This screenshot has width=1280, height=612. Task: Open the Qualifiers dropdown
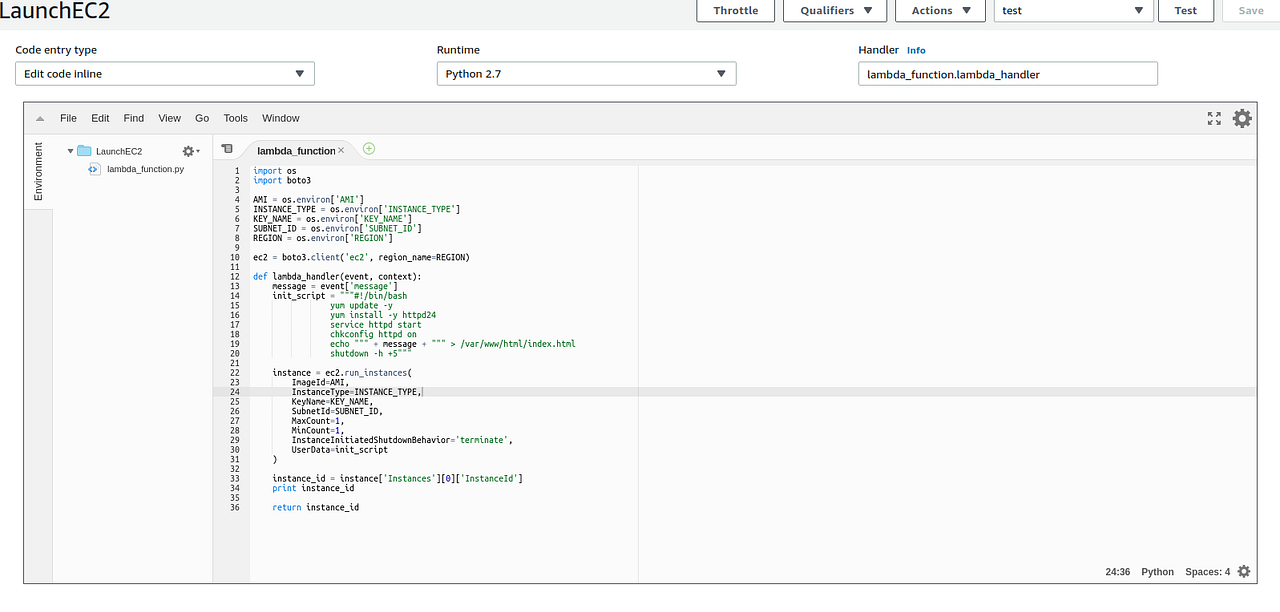(x=834, y=11)
